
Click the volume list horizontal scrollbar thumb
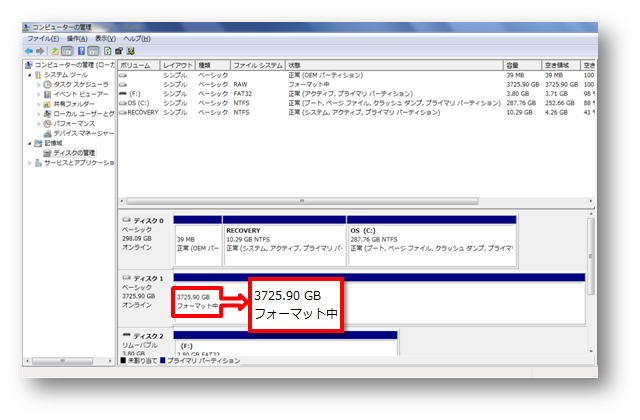tap(302, 201)
